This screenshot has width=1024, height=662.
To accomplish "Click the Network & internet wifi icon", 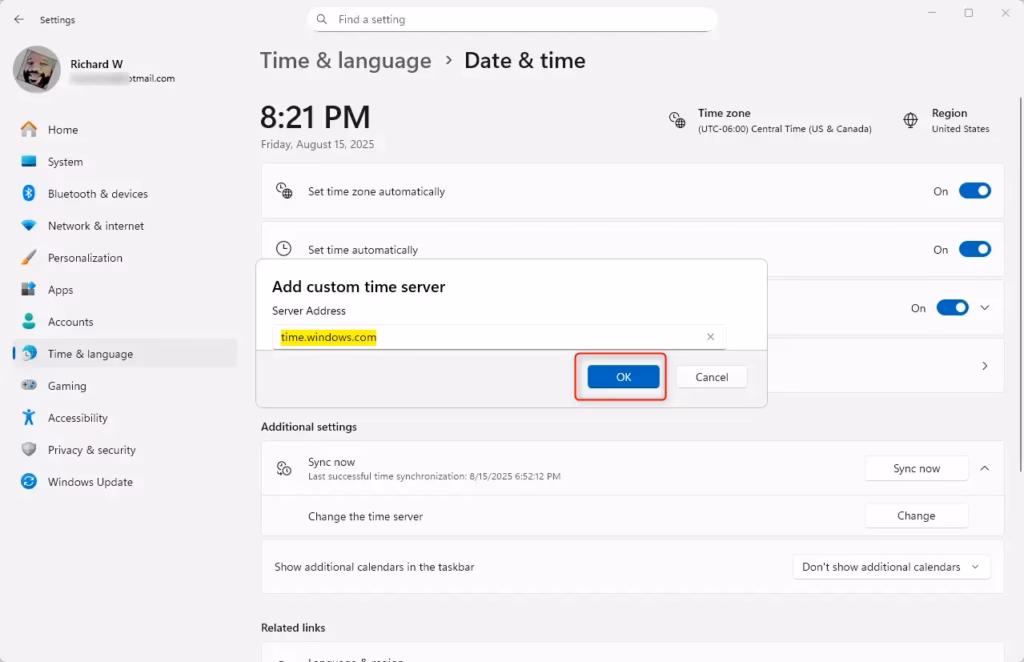I will pos(29,225).
